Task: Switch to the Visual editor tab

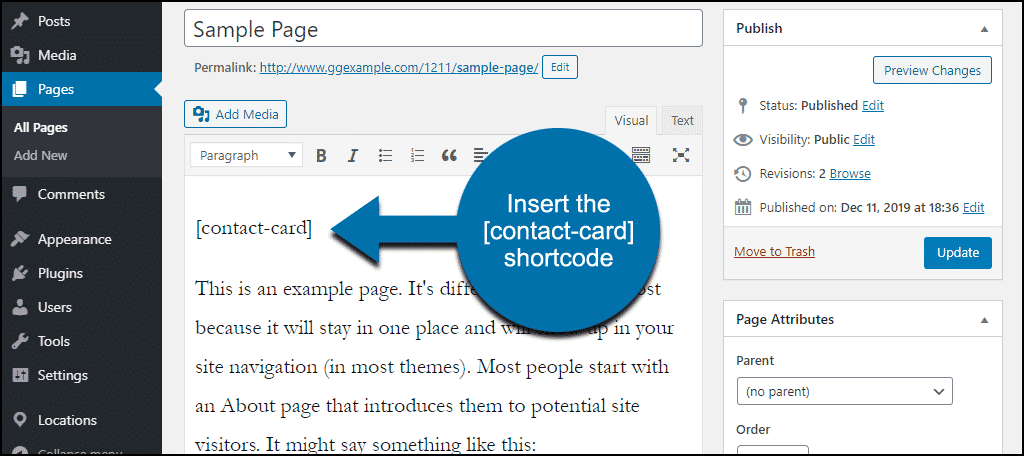Action: (x=631, y=121)
